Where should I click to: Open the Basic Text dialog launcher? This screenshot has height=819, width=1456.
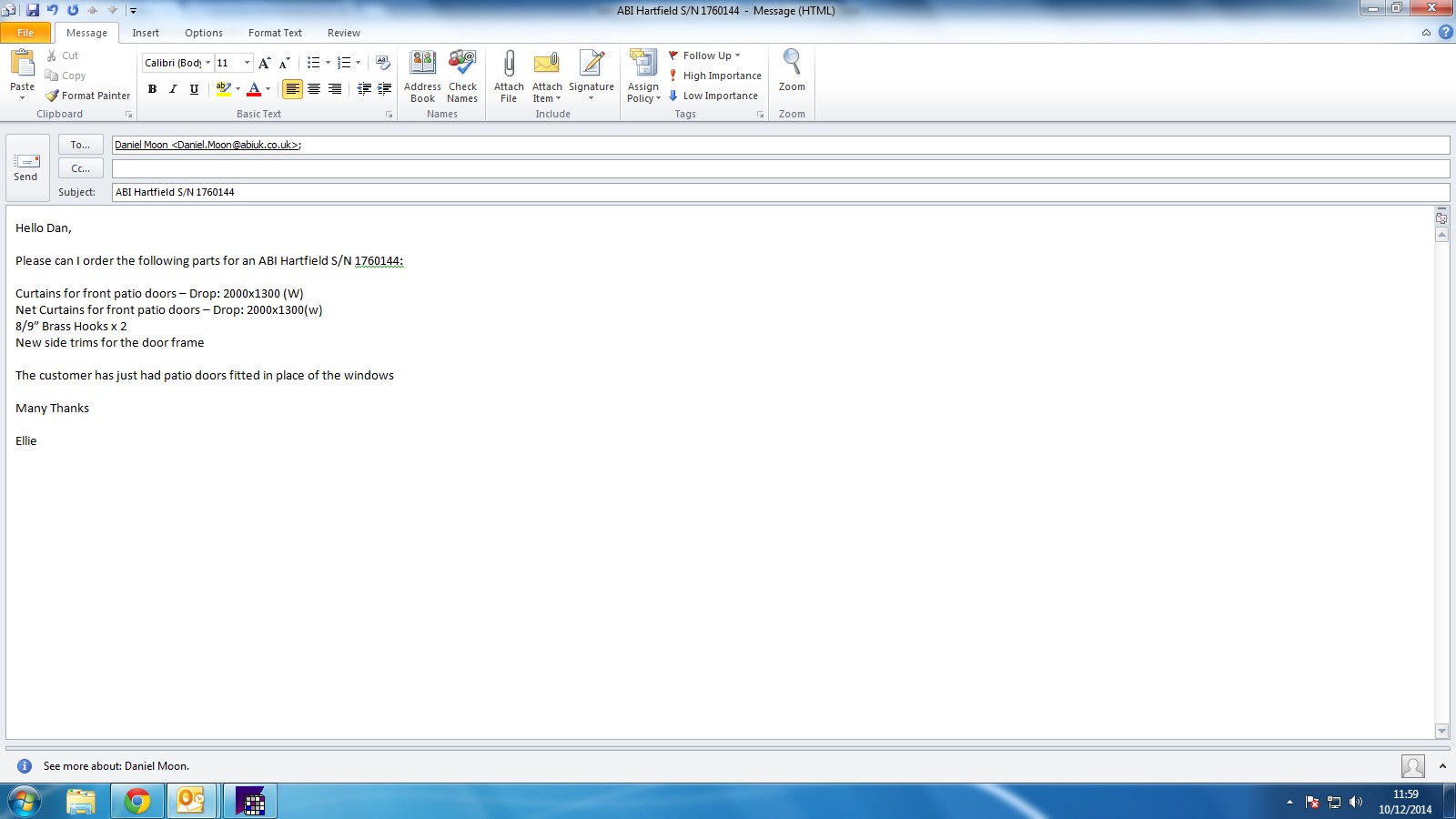[x=389, y=115]
